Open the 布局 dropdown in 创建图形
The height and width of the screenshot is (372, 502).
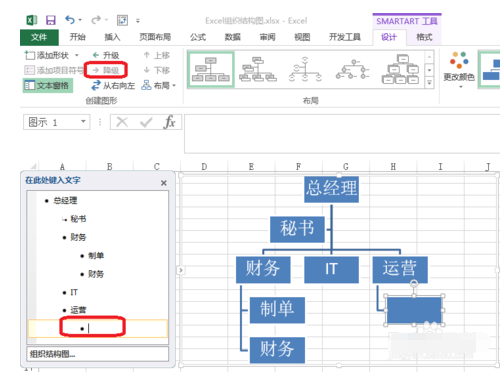point(158,86)
